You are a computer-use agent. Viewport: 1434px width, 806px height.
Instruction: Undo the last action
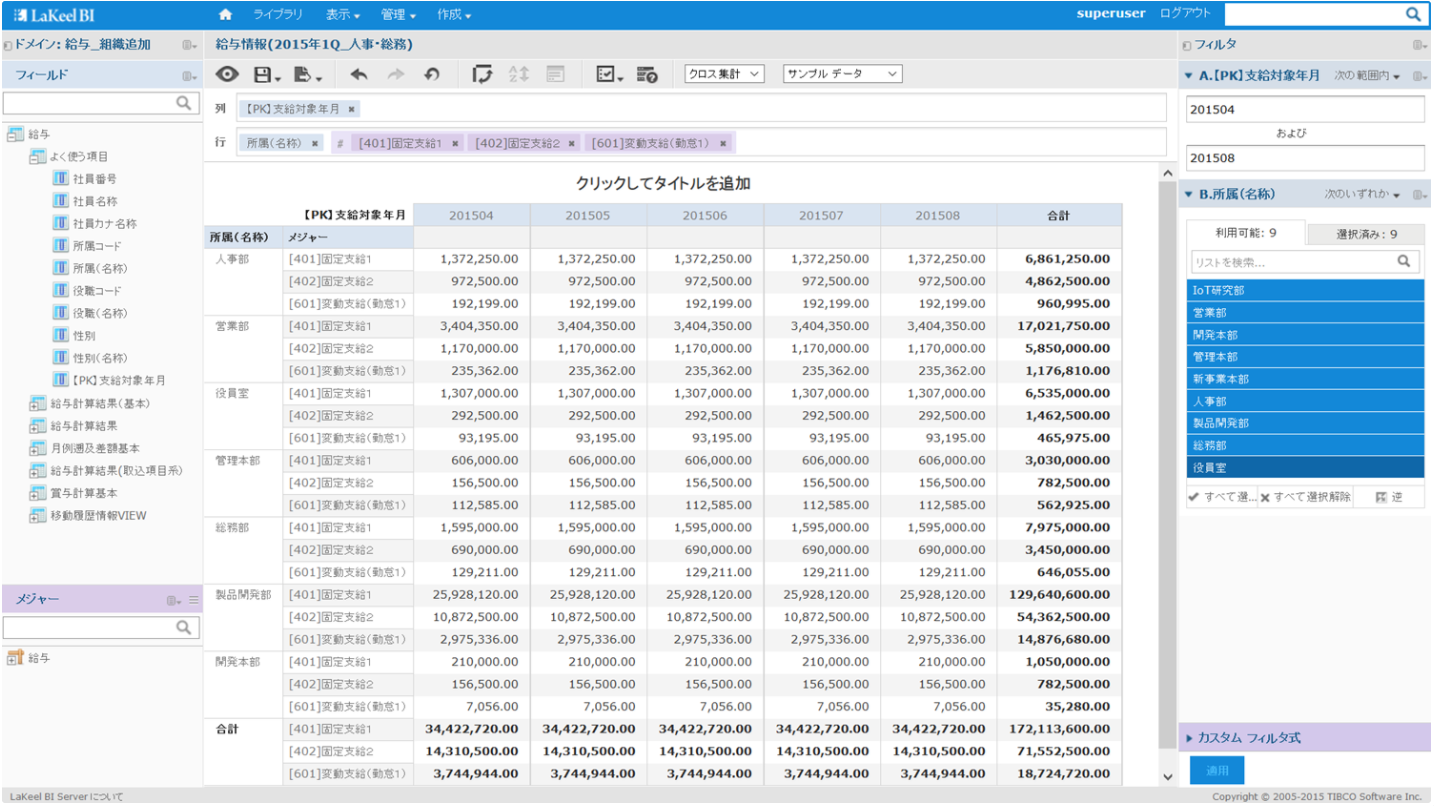tap(359, 74)
